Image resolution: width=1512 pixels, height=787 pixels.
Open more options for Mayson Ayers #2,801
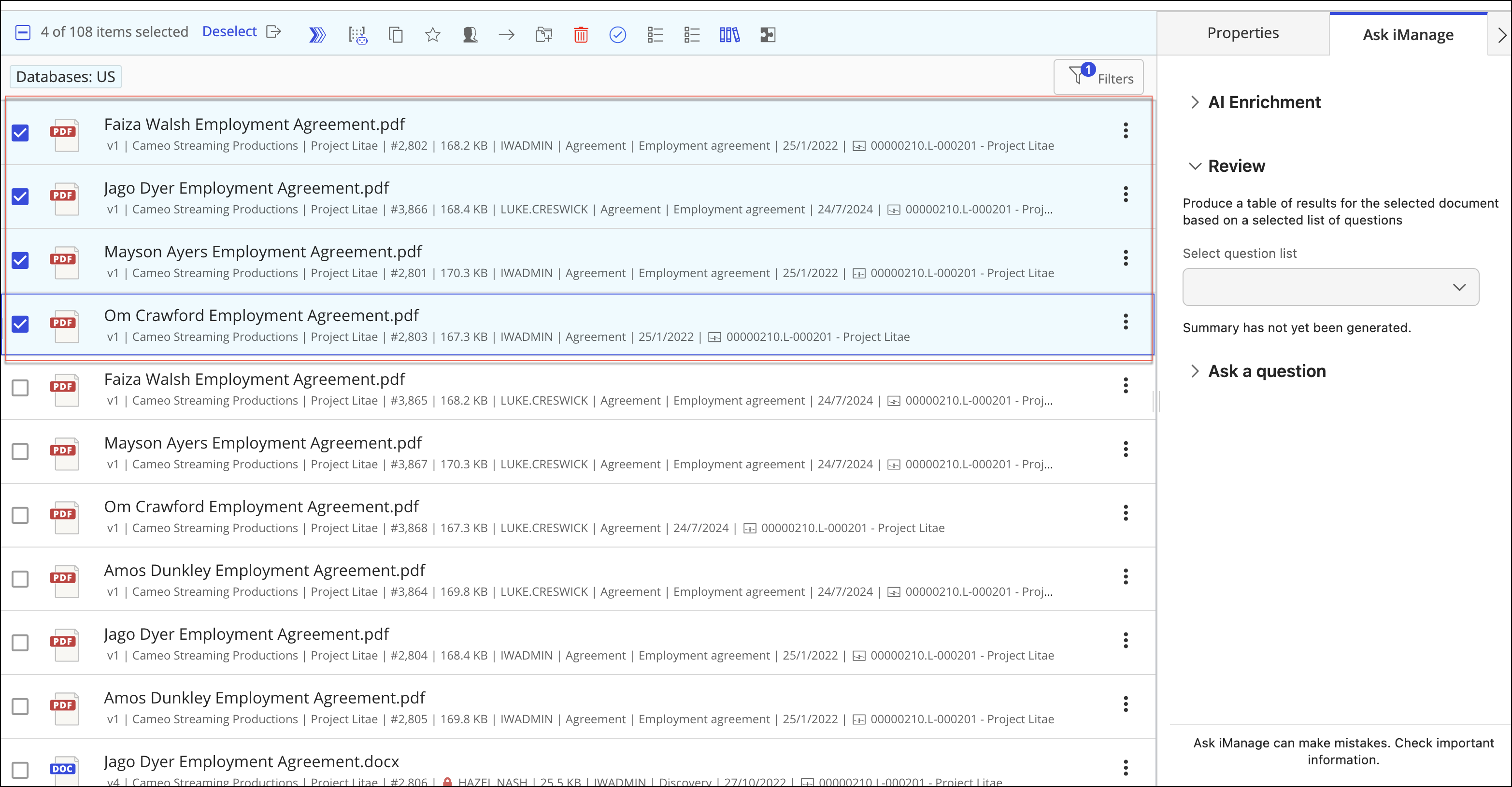(1126, 258)
